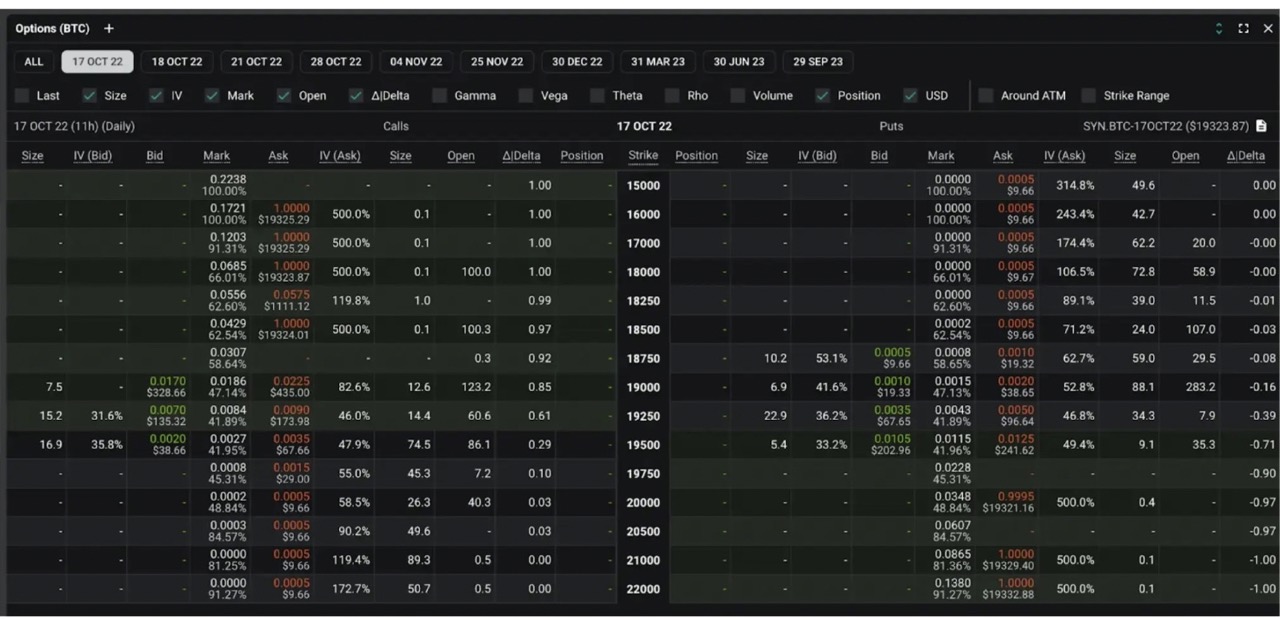Image resolution: width=1280 pixels, height=619 pixels.
Task: Select the ALL expirations tab
Action: (33, 61)
